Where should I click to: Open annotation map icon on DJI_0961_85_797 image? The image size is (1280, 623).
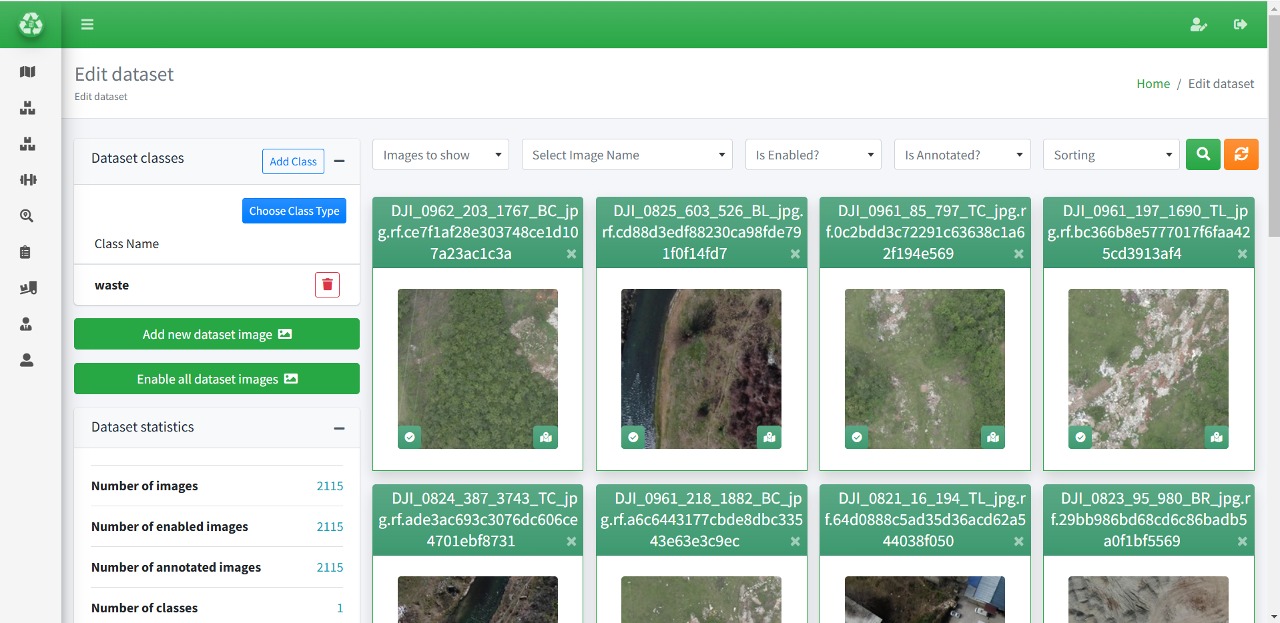(x=992, y=437)
